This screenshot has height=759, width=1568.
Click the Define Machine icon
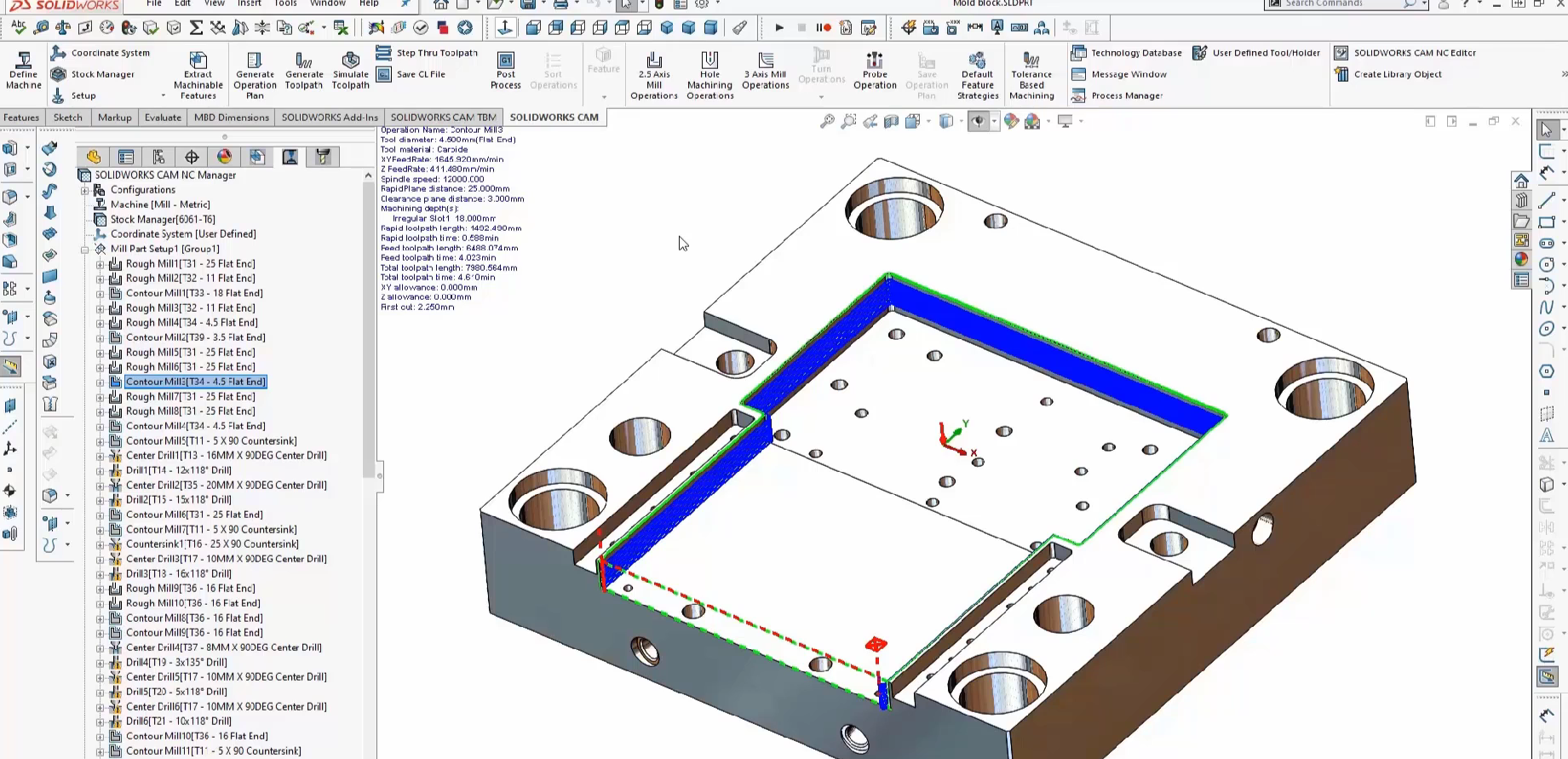pos(23,70)
